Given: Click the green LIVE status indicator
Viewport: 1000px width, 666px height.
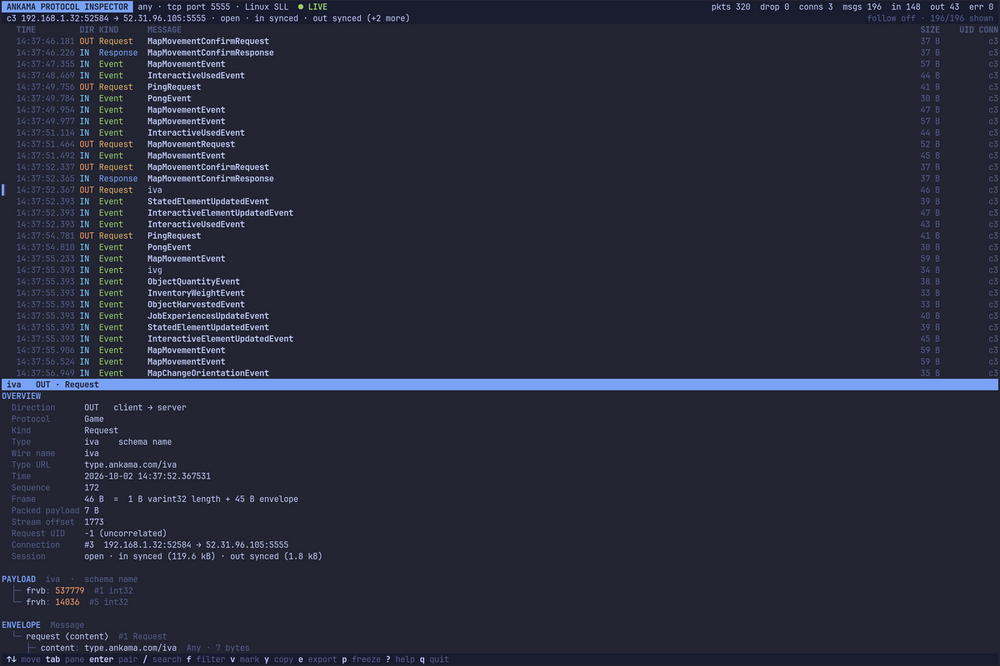Looking at the screenshot, I should click(x=312, y=7).
